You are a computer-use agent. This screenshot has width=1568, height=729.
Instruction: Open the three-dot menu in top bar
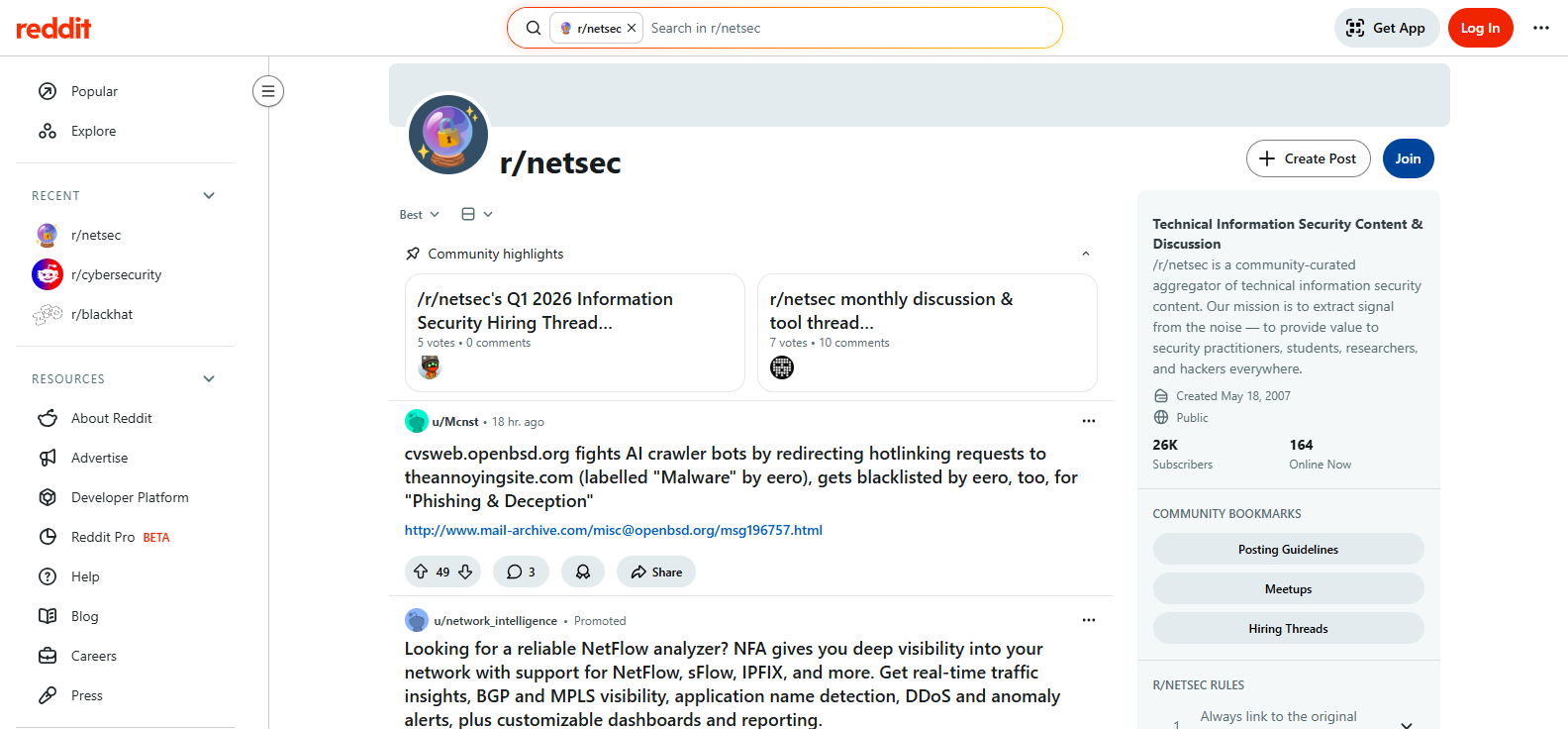1540,28
